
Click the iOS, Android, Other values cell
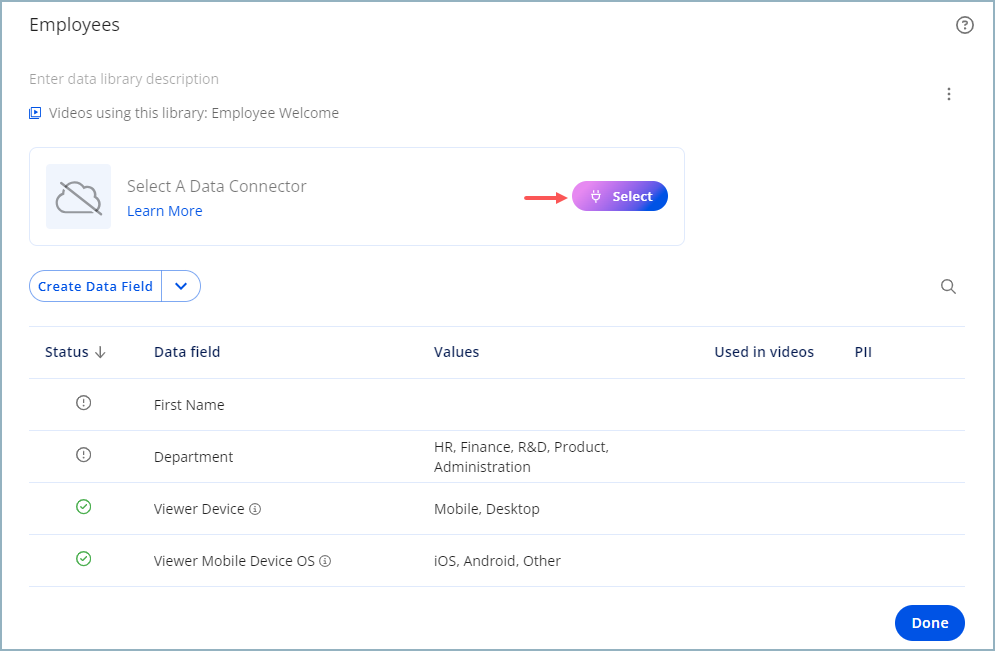pyautogui.click(x=498, y=561)
